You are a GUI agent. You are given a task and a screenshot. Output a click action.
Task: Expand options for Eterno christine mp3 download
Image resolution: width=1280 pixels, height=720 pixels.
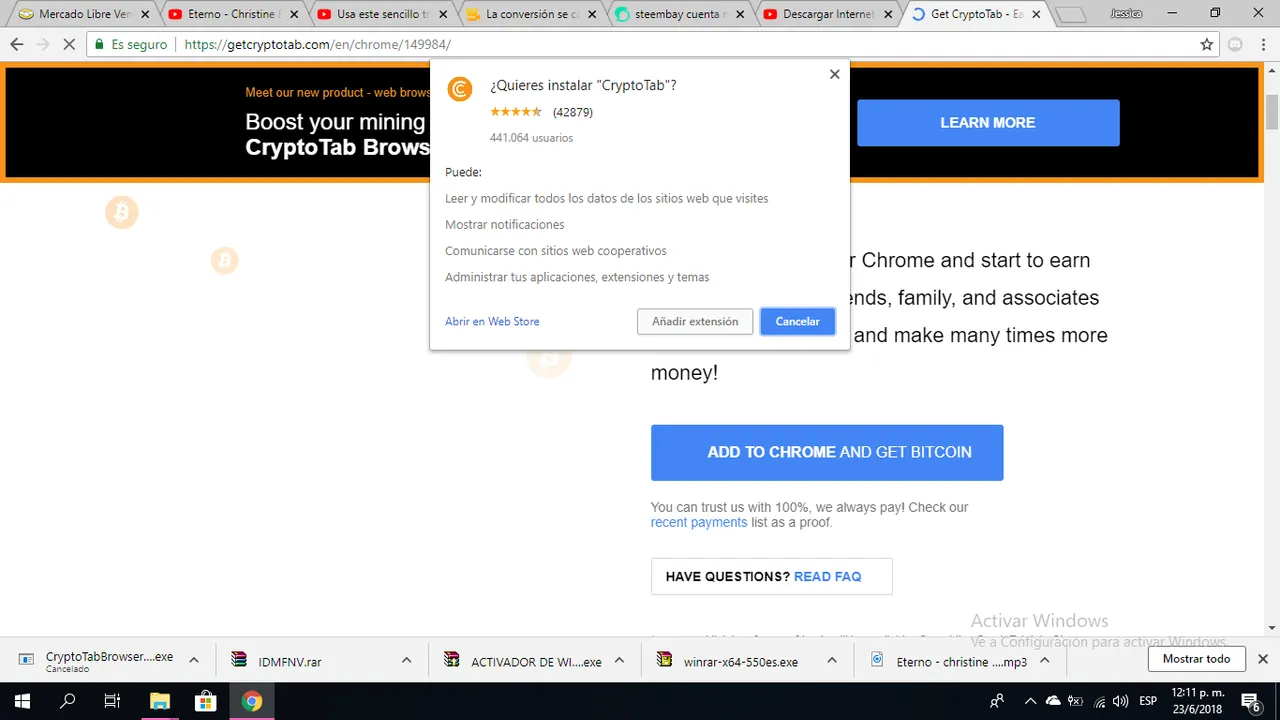point(1044,660)
